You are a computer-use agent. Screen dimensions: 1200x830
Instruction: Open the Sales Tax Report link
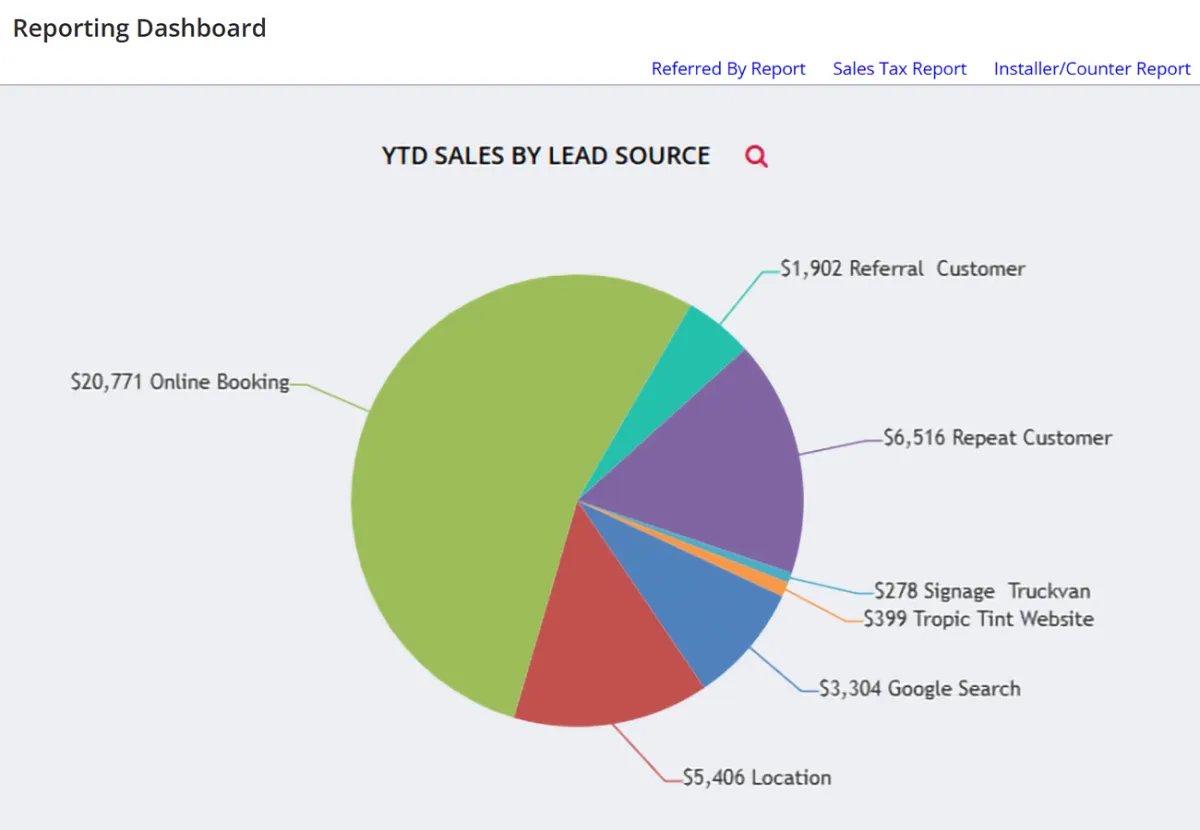point(899,69)
